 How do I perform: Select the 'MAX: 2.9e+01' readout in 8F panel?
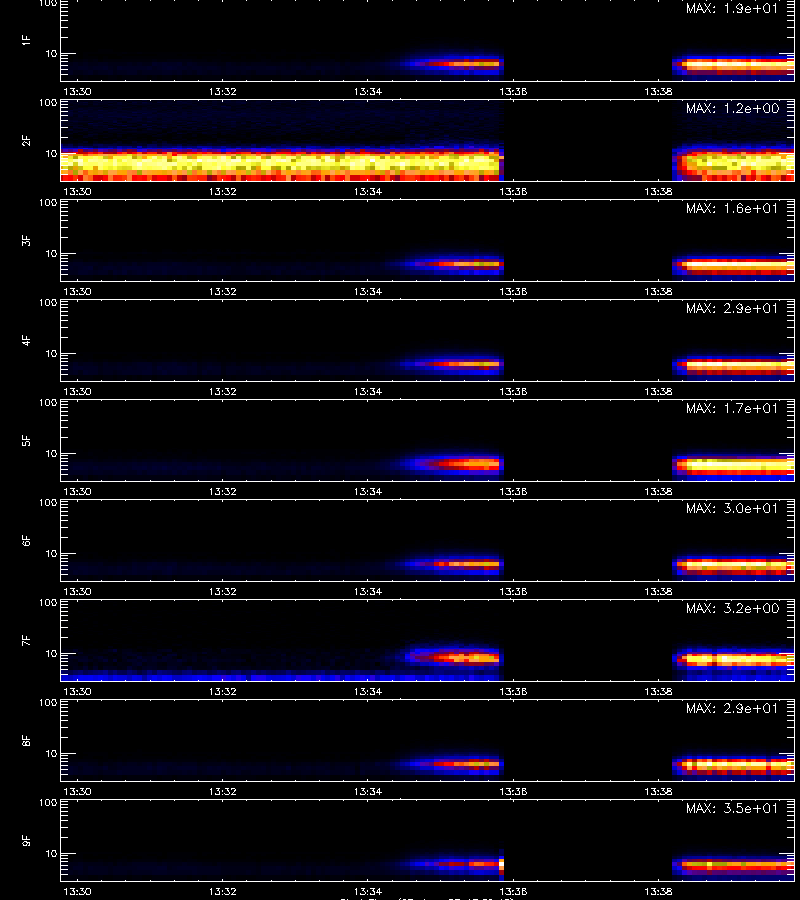pos(732,708)
